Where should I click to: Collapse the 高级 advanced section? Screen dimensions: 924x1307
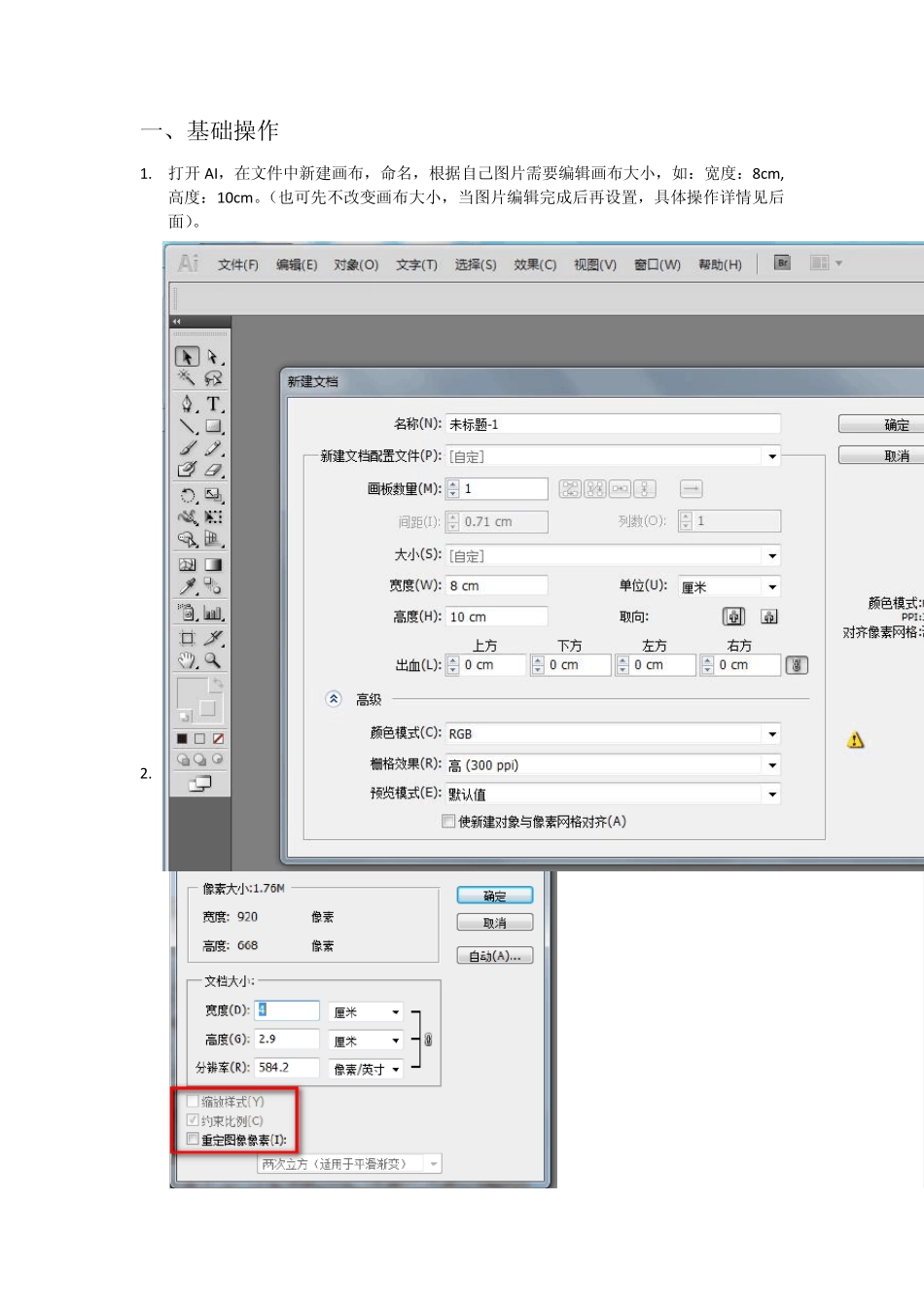[x=334, y=698]
